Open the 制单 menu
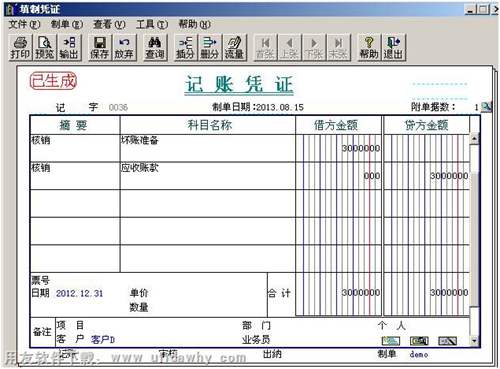The image size is (500, 369). [66, 24]
